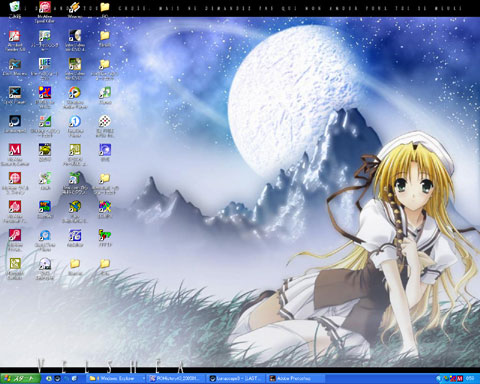Click the red McAfee M tray icon

point(460,379)
